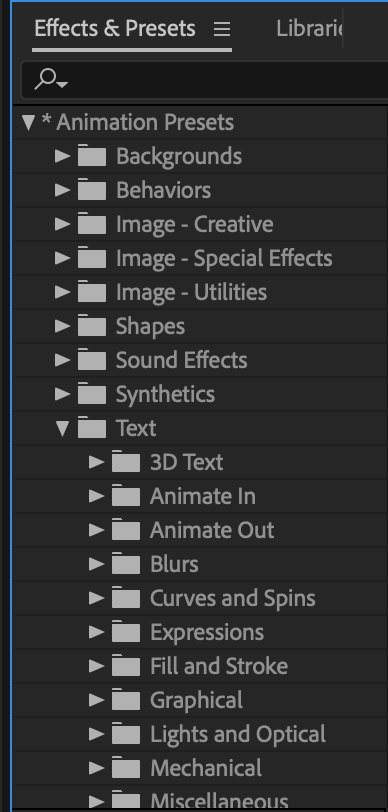Click the Blurs folder icon

pos(126,564)
